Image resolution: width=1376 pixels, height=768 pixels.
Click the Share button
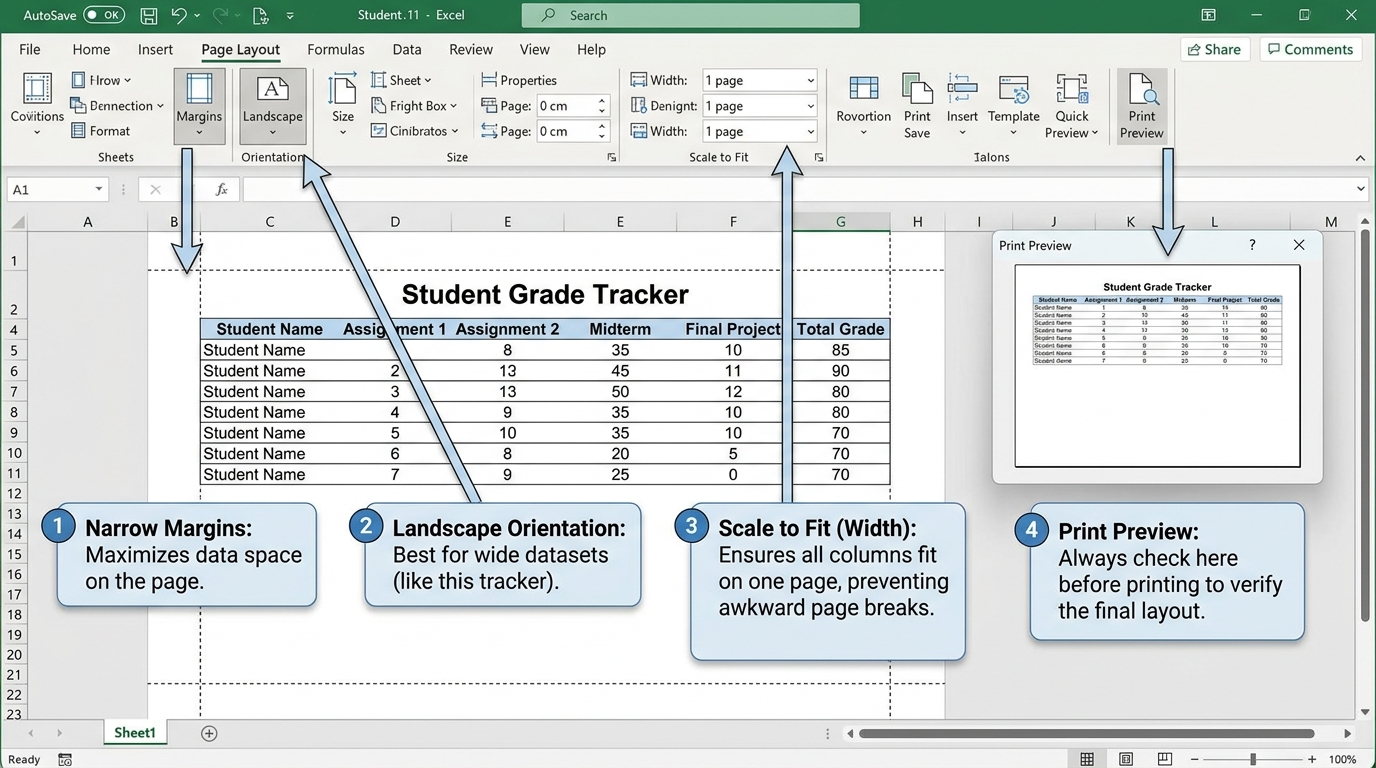click(1215, 49)
